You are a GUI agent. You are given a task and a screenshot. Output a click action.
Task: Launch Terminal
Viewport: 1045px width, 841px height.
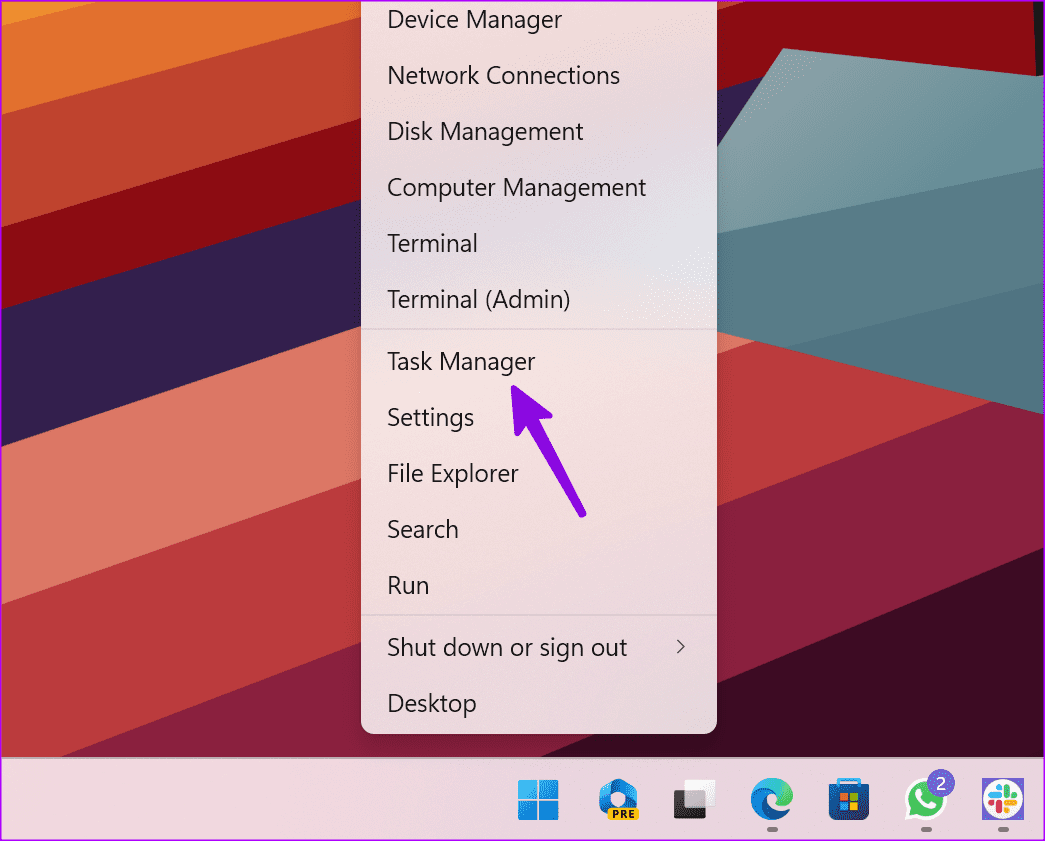coord(432,243)
